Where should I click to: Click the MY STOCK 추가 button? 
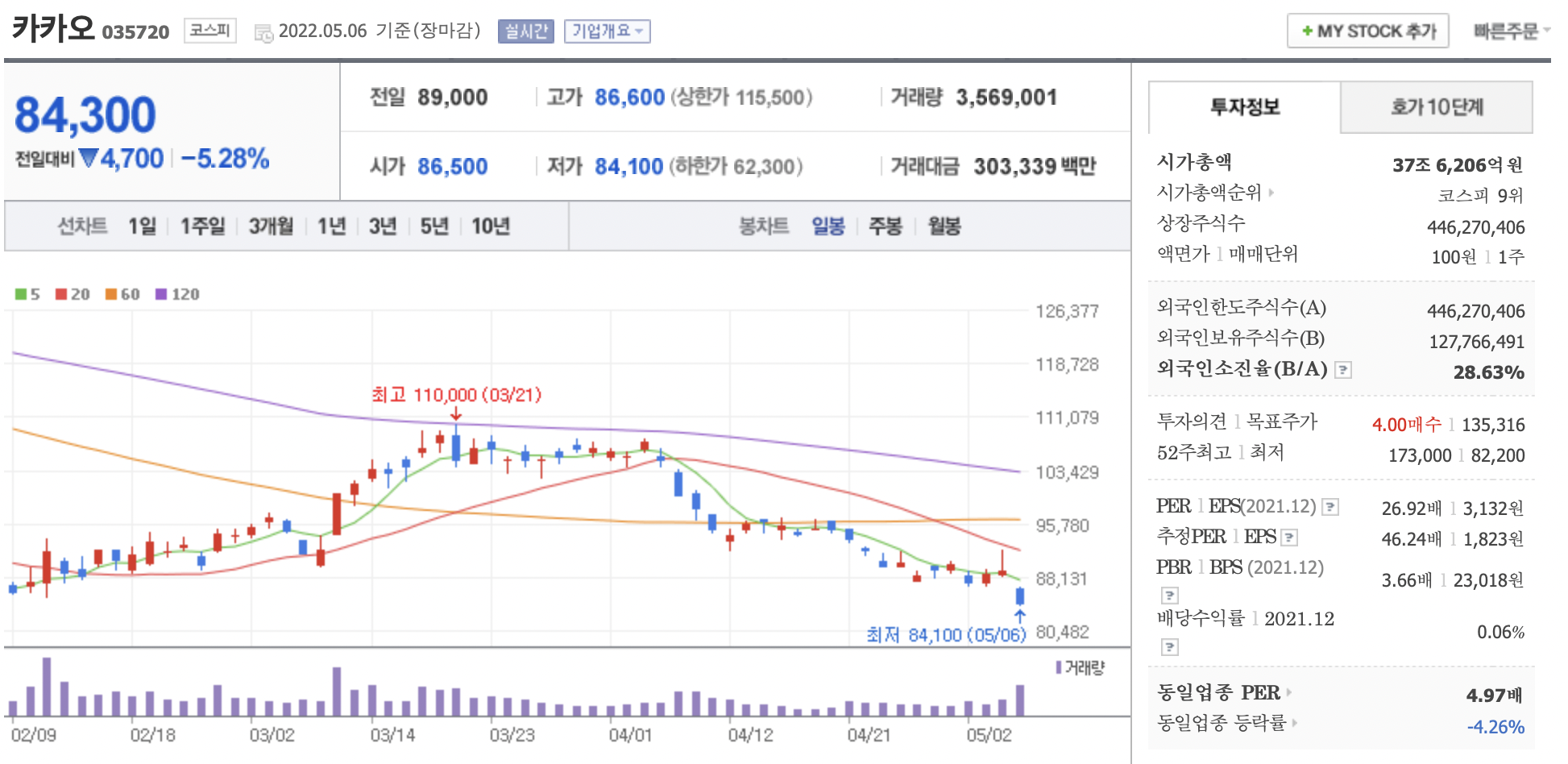(x=1368, y=31)
